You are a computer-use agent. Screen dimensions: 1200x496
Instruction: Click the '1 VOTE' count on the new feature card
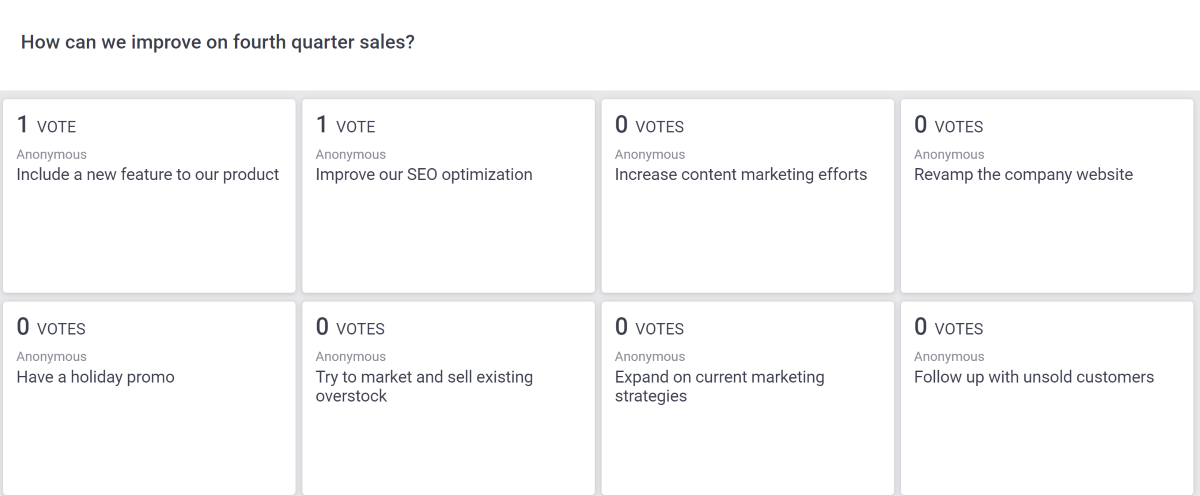point(46,126)
